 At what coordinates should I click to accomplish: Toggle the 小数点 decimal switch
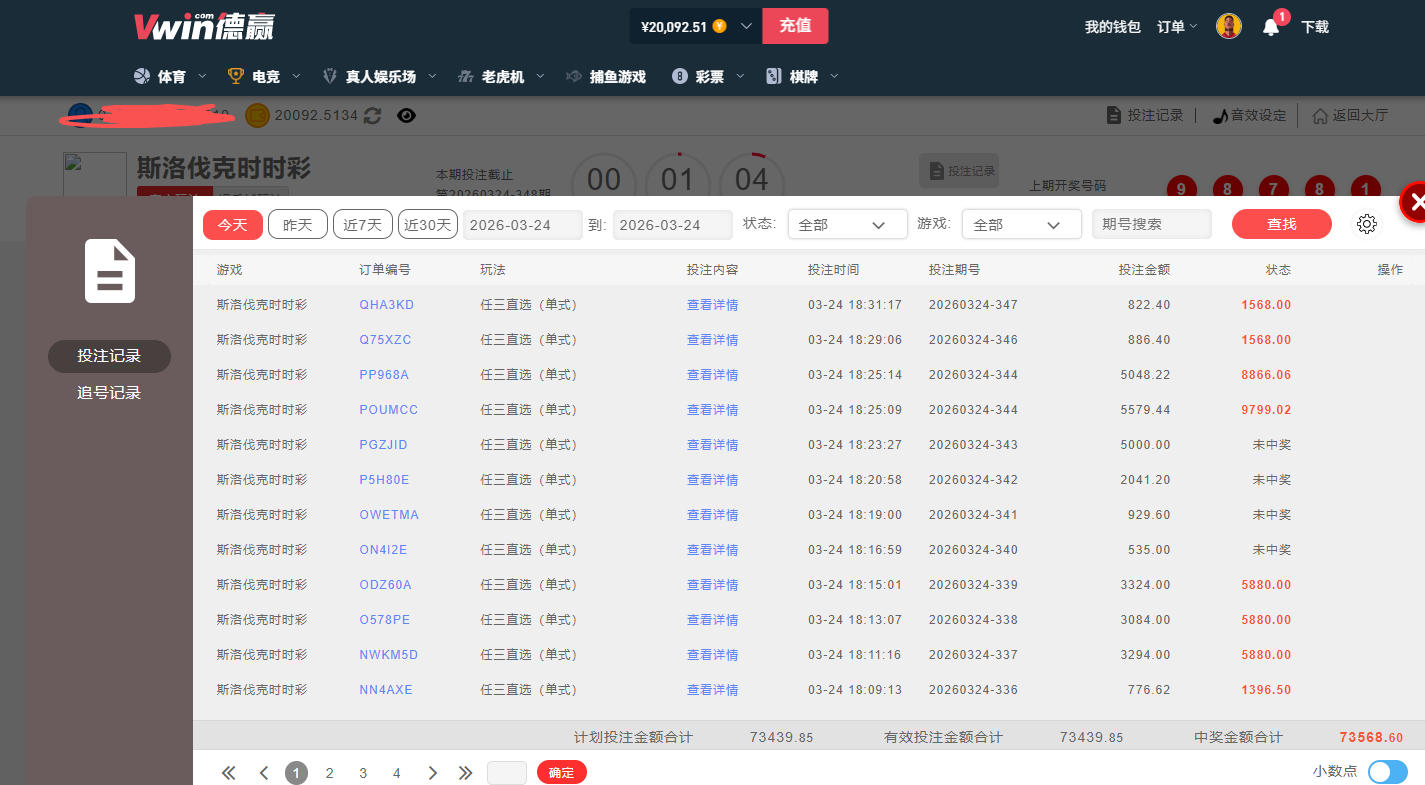coord(1387,772)
